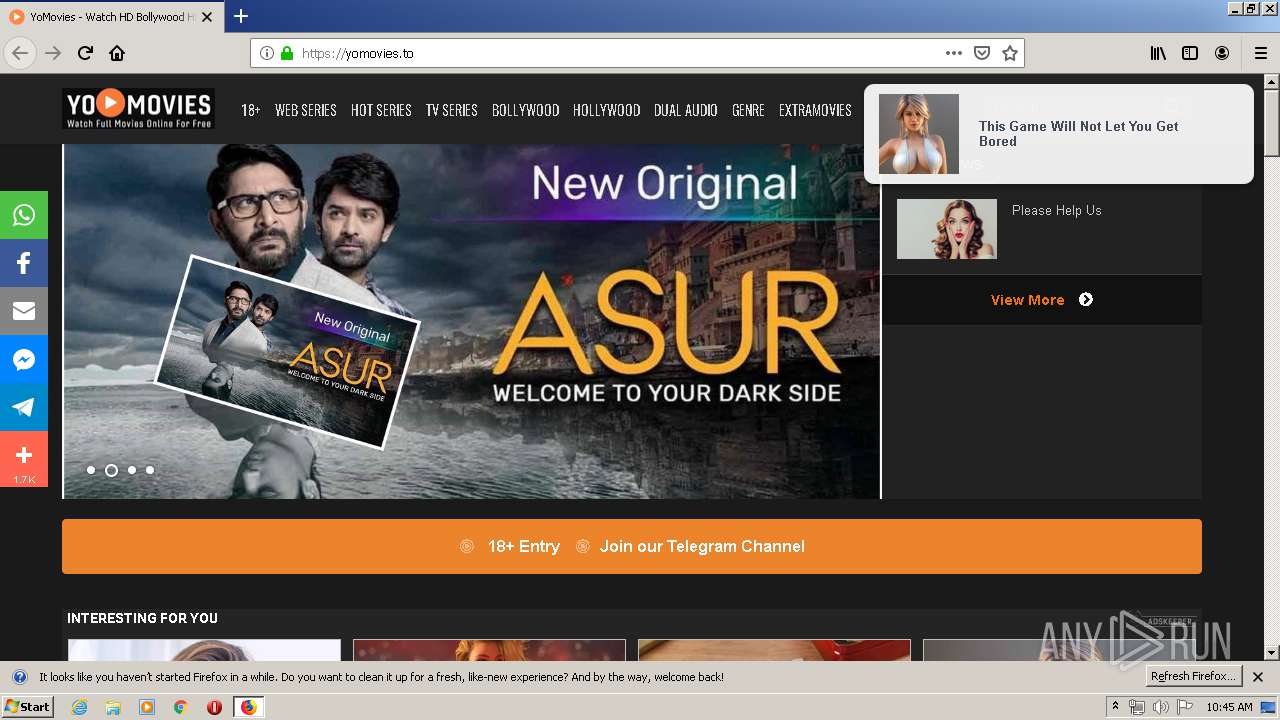Click the browser Back arrow button
The width and height of the screenshot is (1280, 720).
coord(20,53)
